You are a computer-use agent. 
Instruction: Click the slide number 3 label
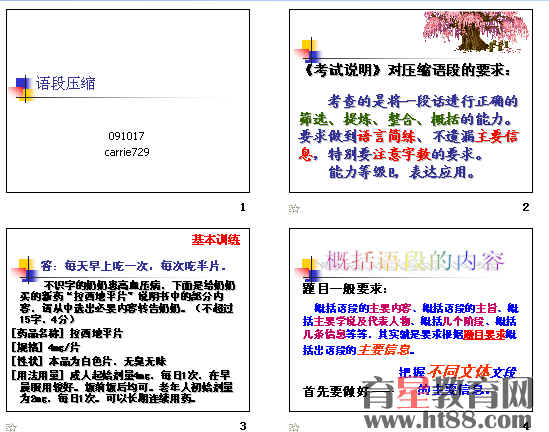pos(243,426)
